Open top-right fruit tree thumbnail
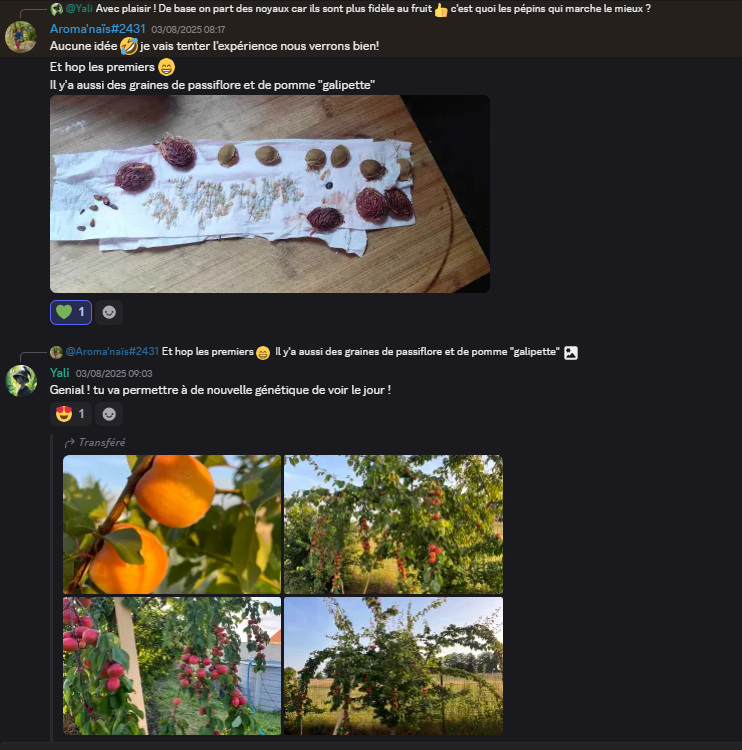This screenshot has width=742, height=750. pyautogui.click(x=393, y=524)
